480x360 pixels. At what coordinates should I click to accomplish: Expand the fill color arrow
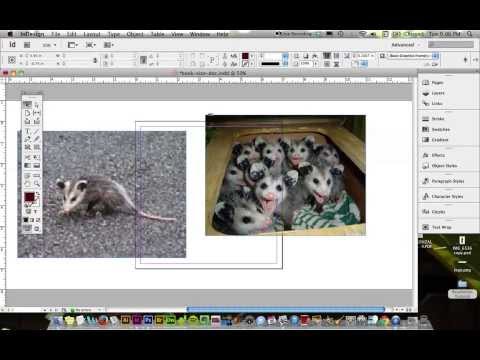(252, 56)
